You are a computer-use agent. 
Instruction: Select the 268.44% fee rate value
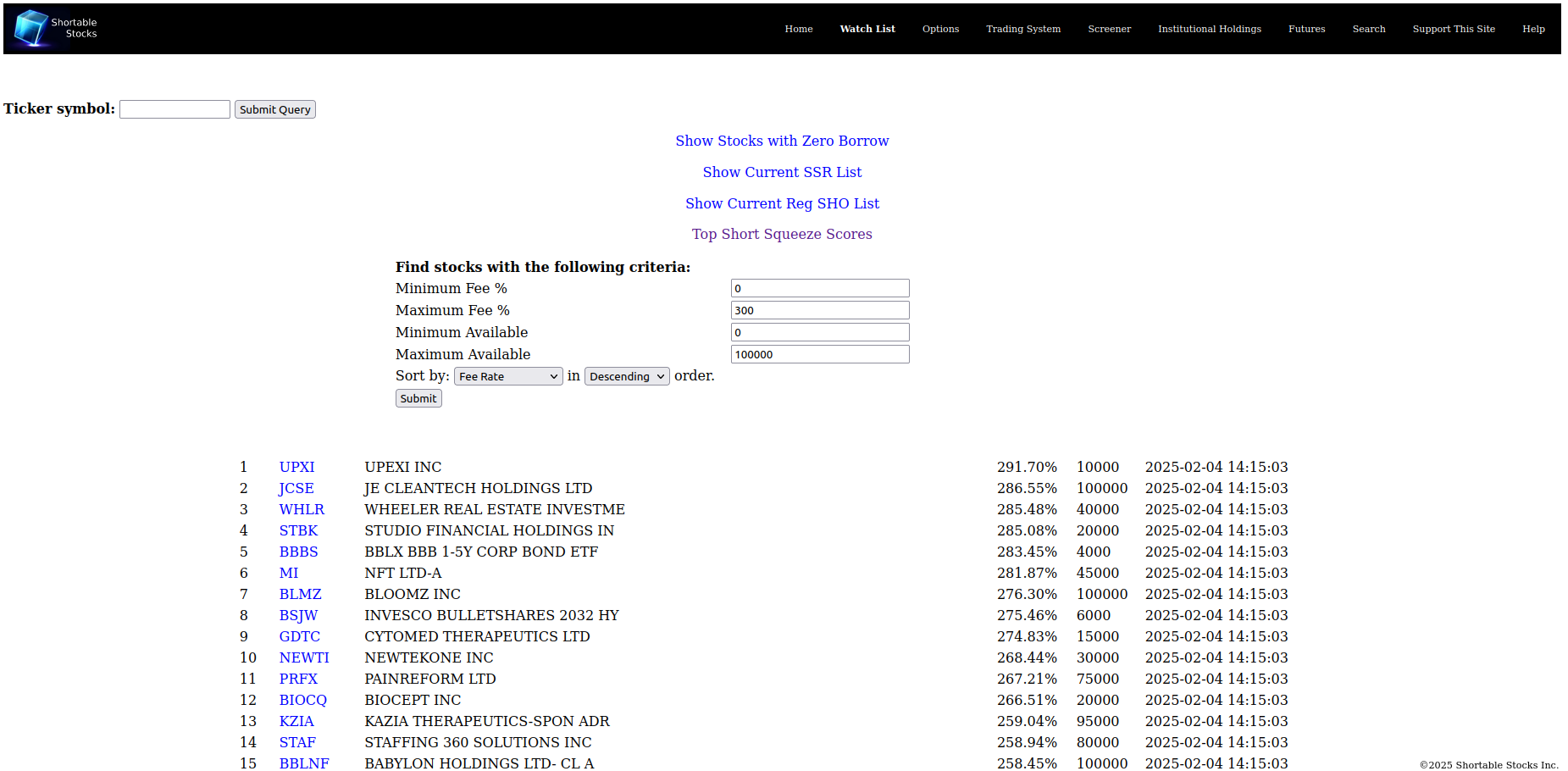coord(1027,657)
